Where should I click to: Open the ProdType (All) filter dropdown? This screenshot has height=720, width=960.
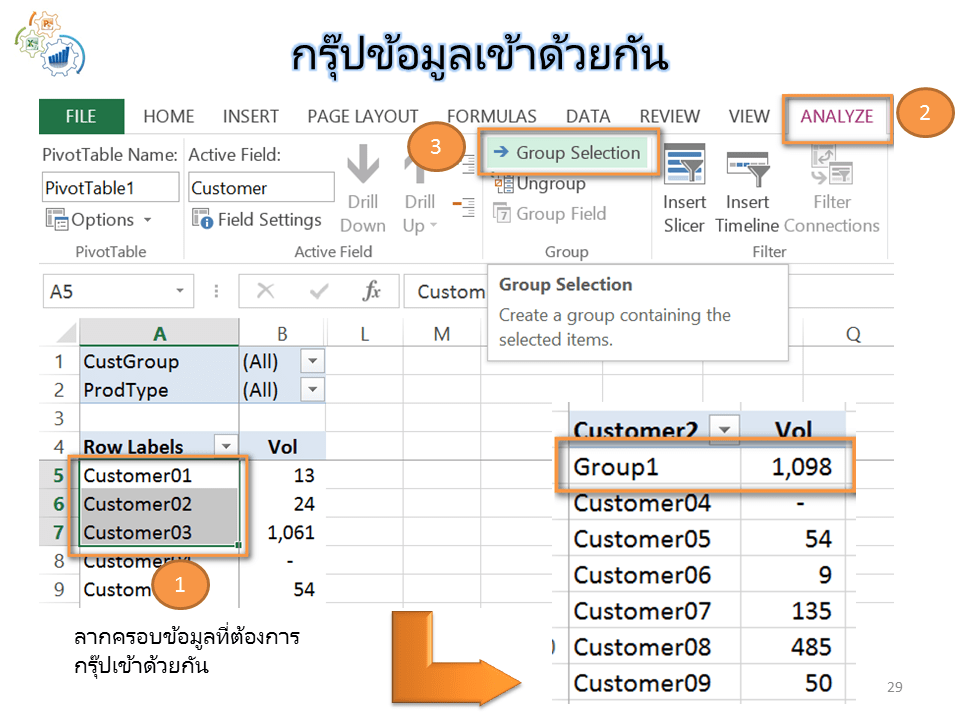(x=312, y=389)
